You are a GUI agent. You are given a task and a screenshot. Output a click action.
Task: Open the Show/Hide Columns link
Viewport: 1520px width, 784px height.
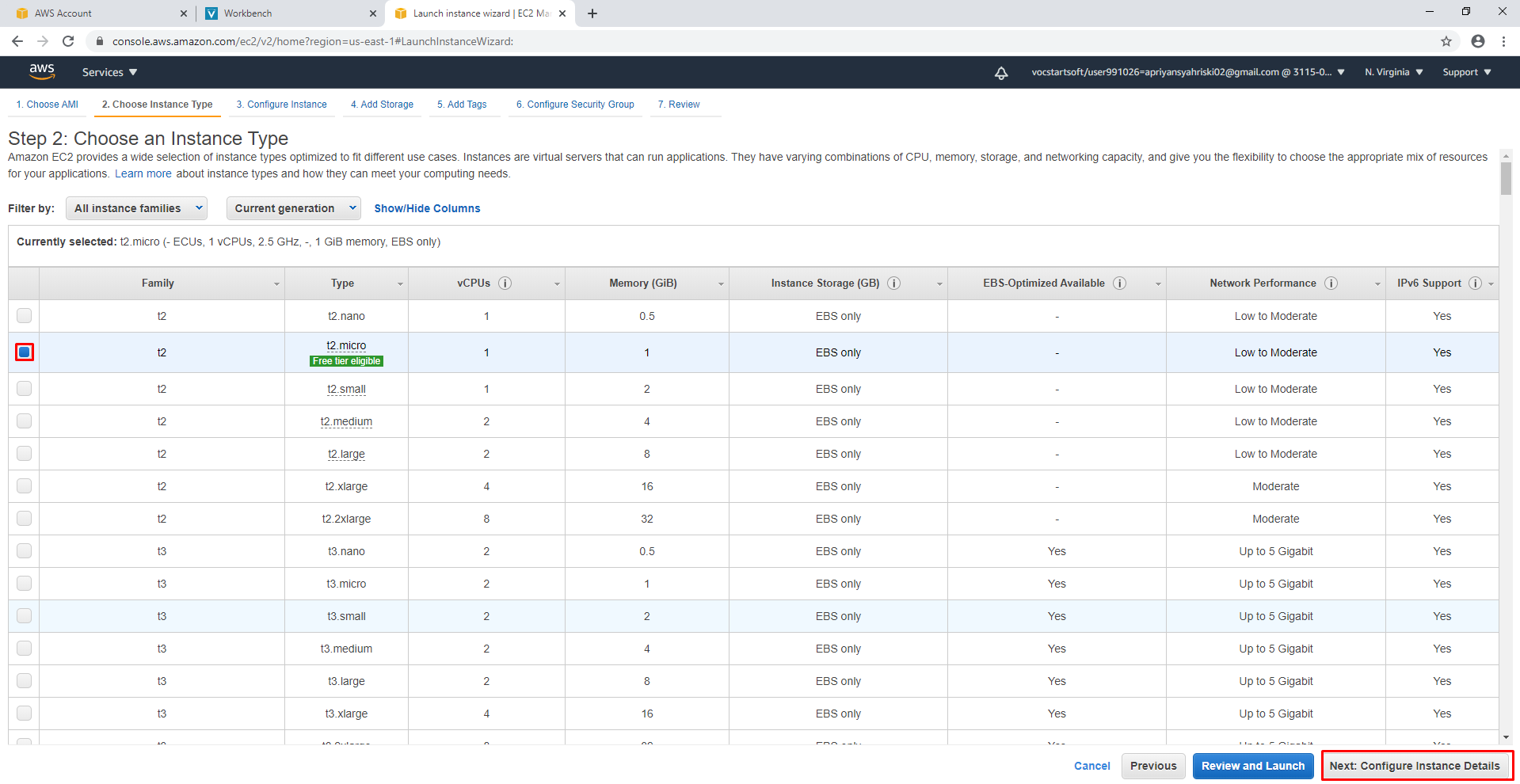coord(427,208)
